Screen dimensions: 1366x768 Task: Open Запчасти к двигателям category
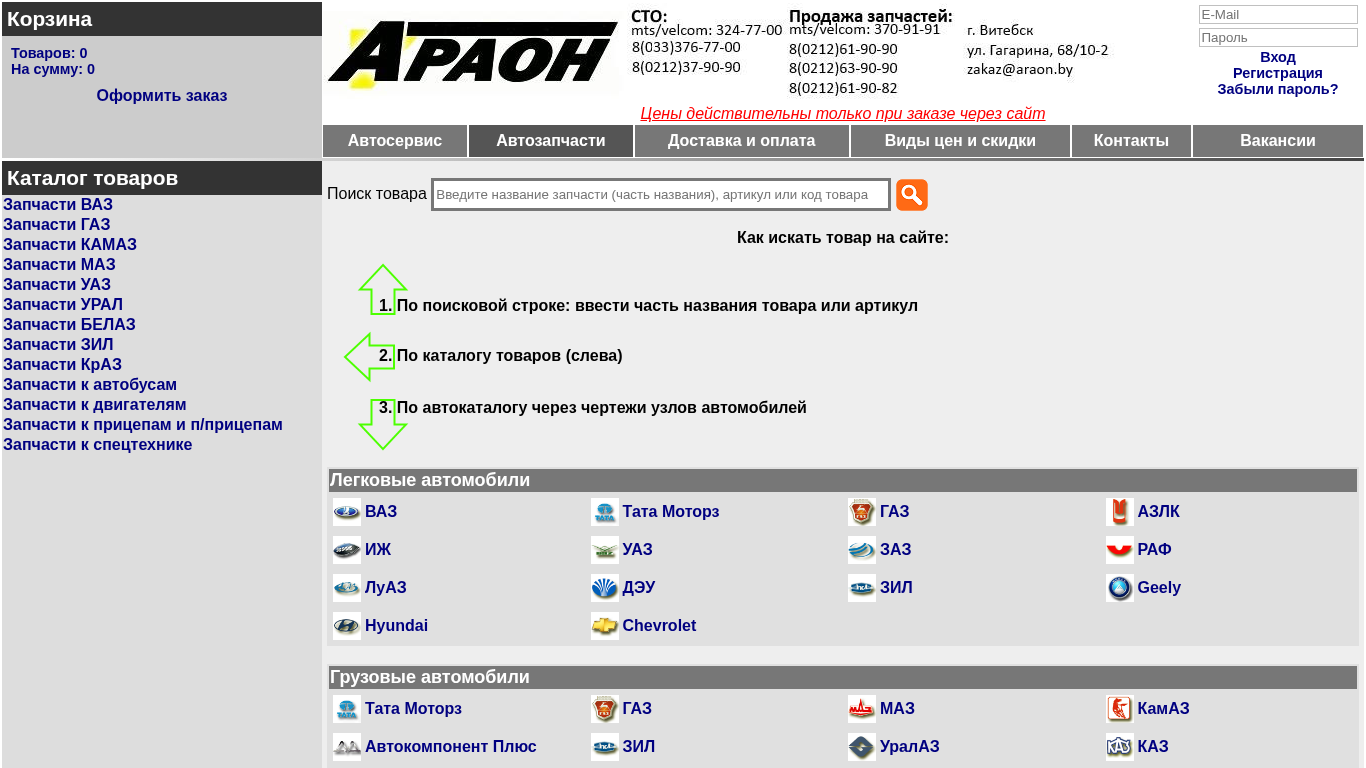[x=95, y=405]
